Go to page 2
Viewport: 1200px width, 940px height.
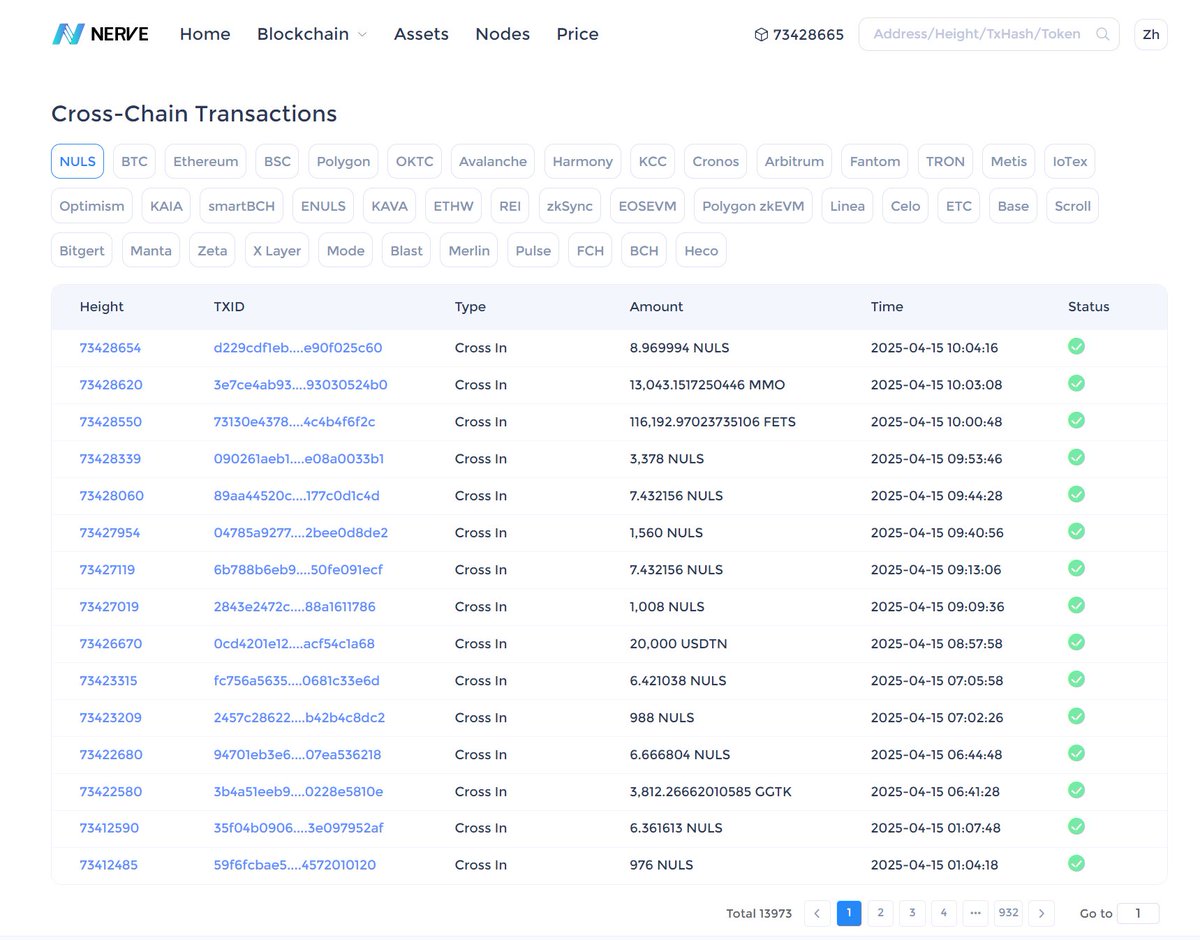click(880, 913)
